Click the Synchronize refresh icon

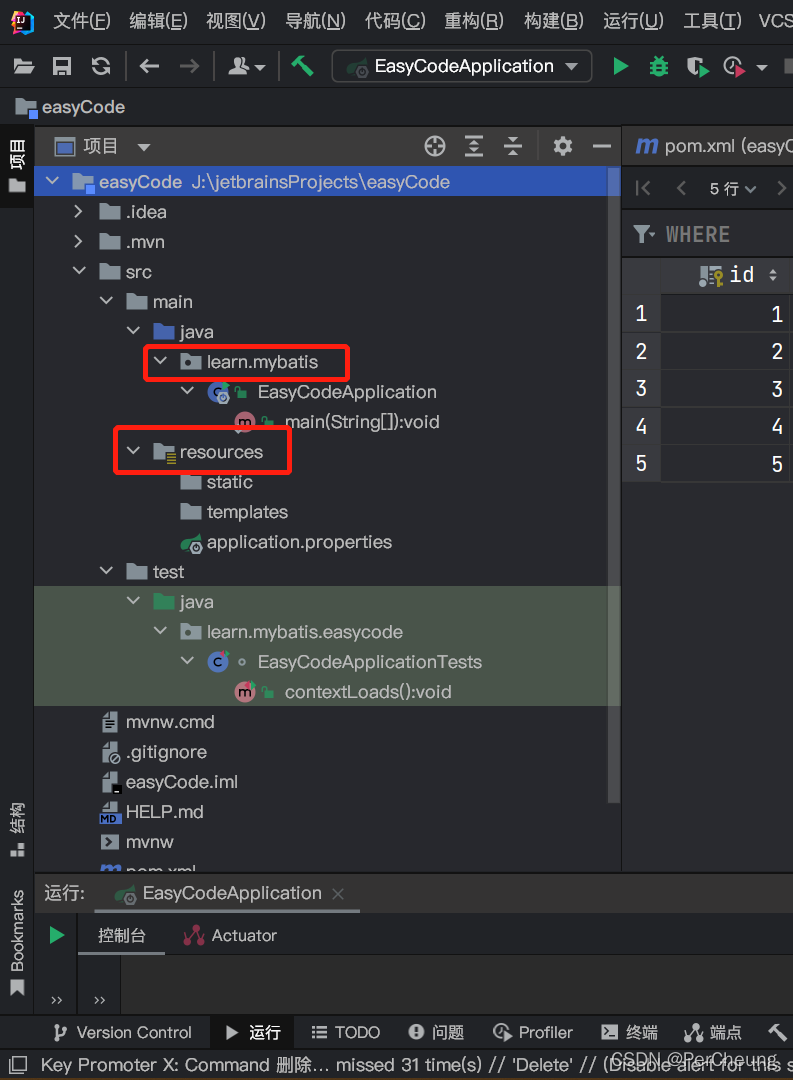coord(101,66)
